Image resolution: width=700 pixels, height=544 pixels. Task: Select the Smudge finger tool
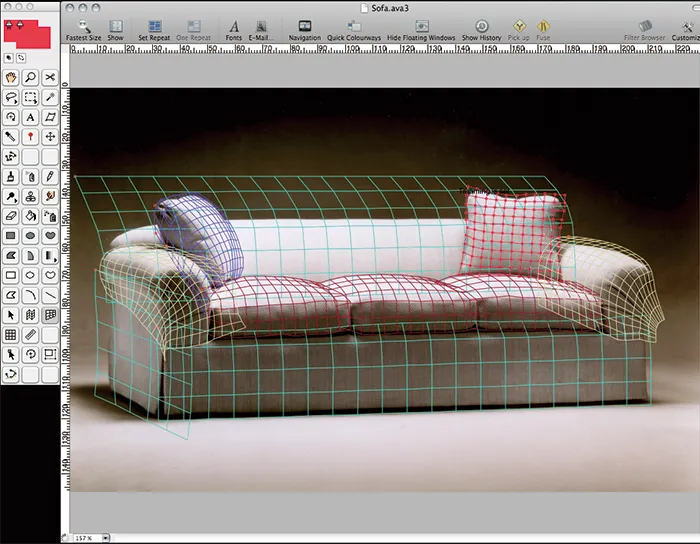50,196
